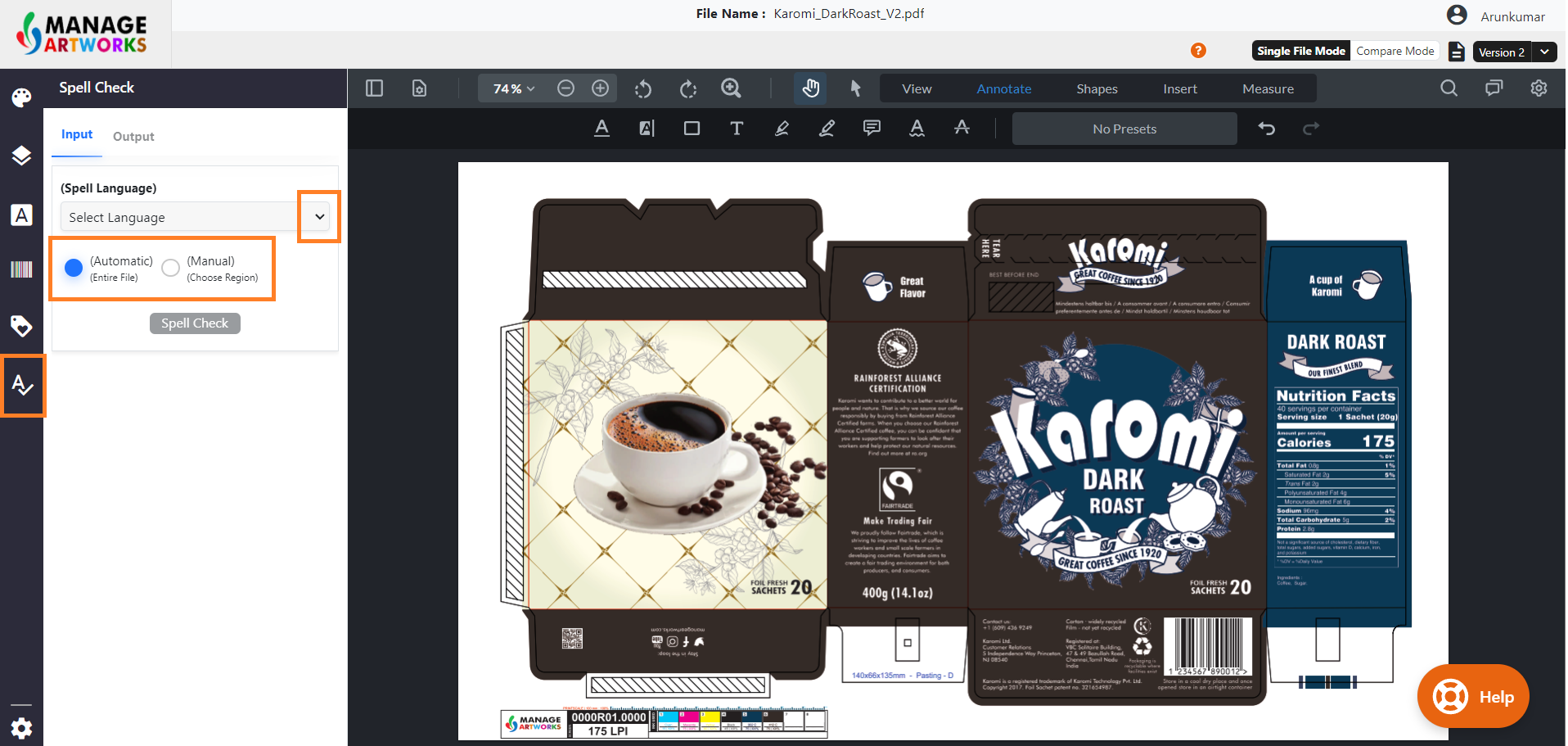Select the free text T tool
This screenshot has height=746, width=1568.
737,129
